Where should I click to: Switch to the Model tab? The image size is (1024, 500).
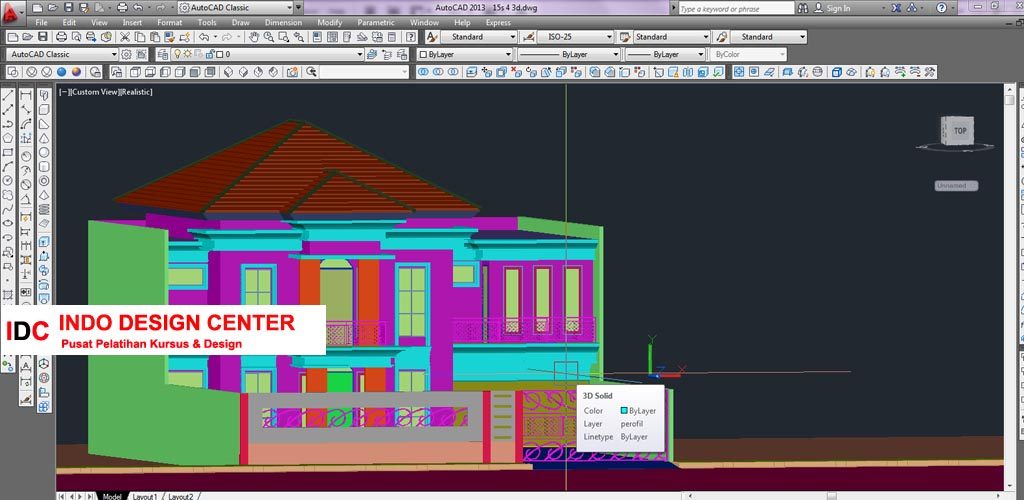tap(112, 496)
